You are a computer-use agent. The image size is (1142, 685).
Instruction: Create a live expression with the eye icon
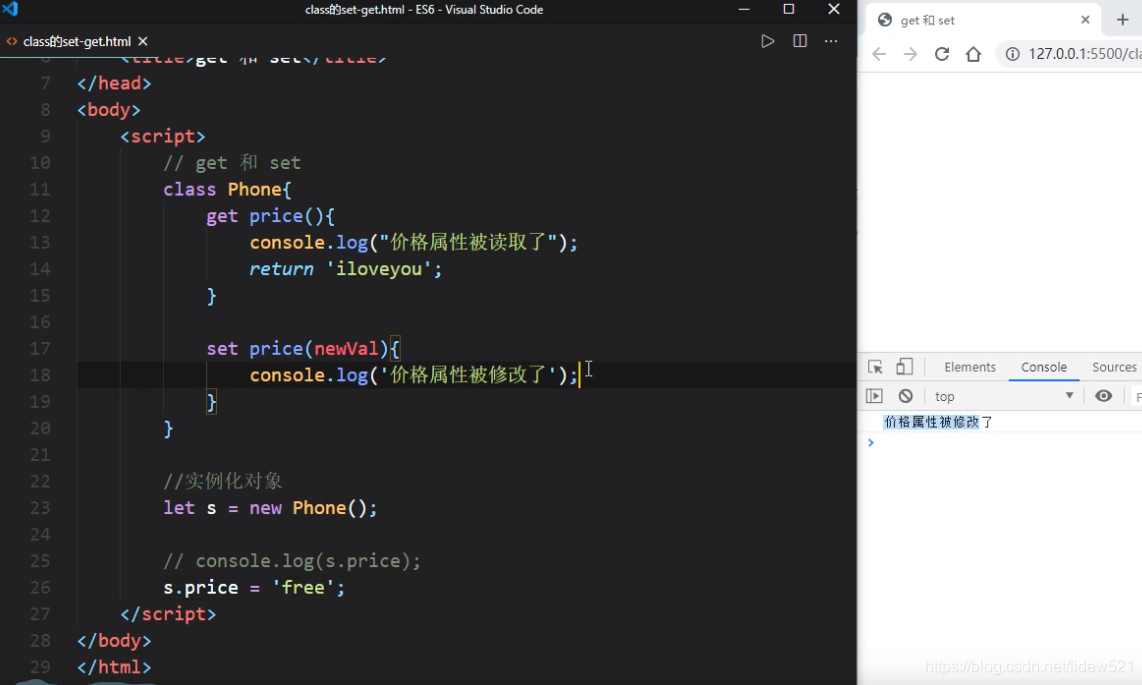point(1103,396)
